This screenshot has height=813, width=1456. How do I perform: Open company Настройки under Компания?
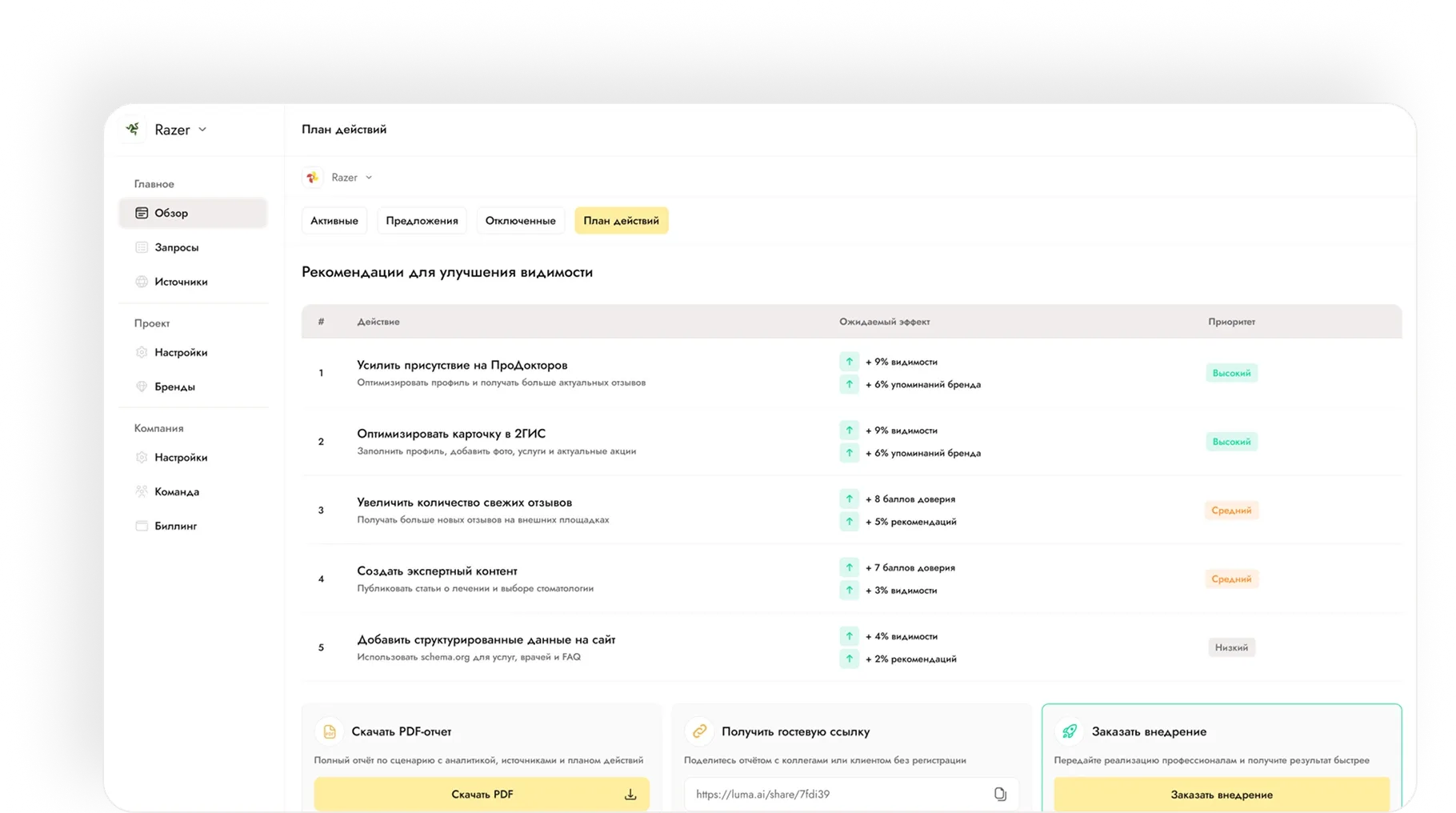point(193,458)
